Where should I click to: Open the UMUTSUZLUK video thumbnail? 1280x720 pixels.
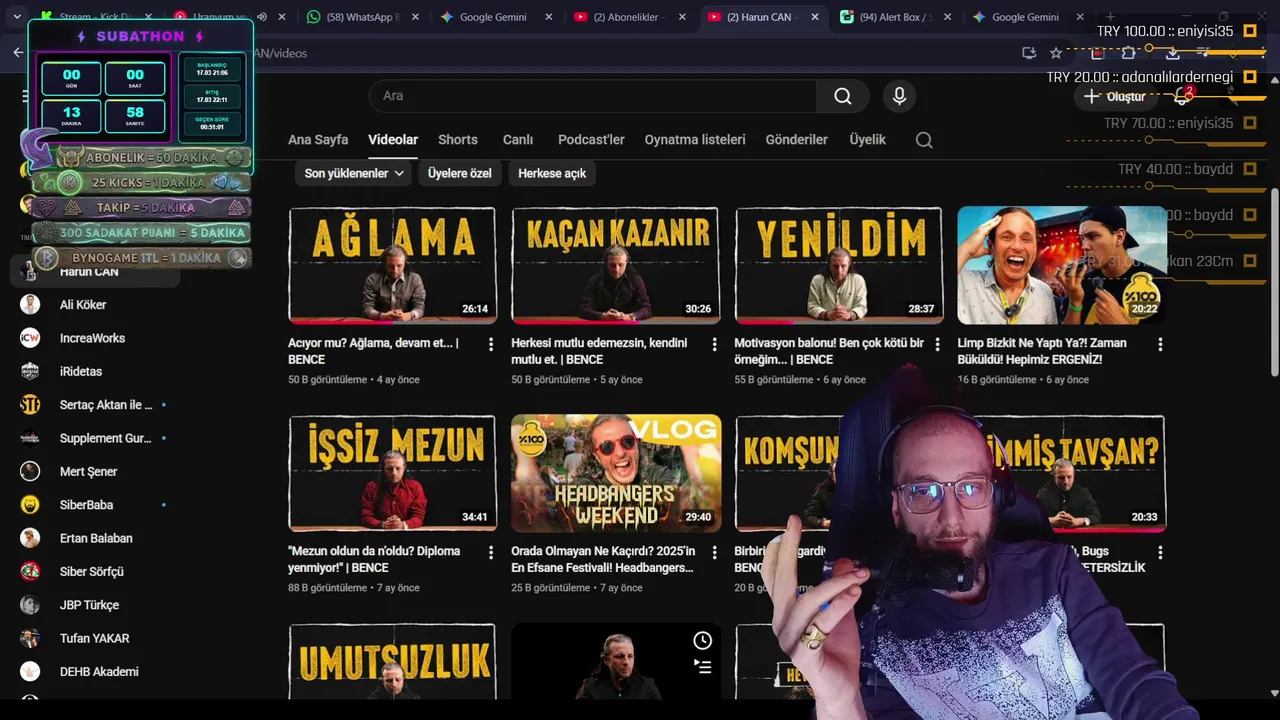coord(392,661)
